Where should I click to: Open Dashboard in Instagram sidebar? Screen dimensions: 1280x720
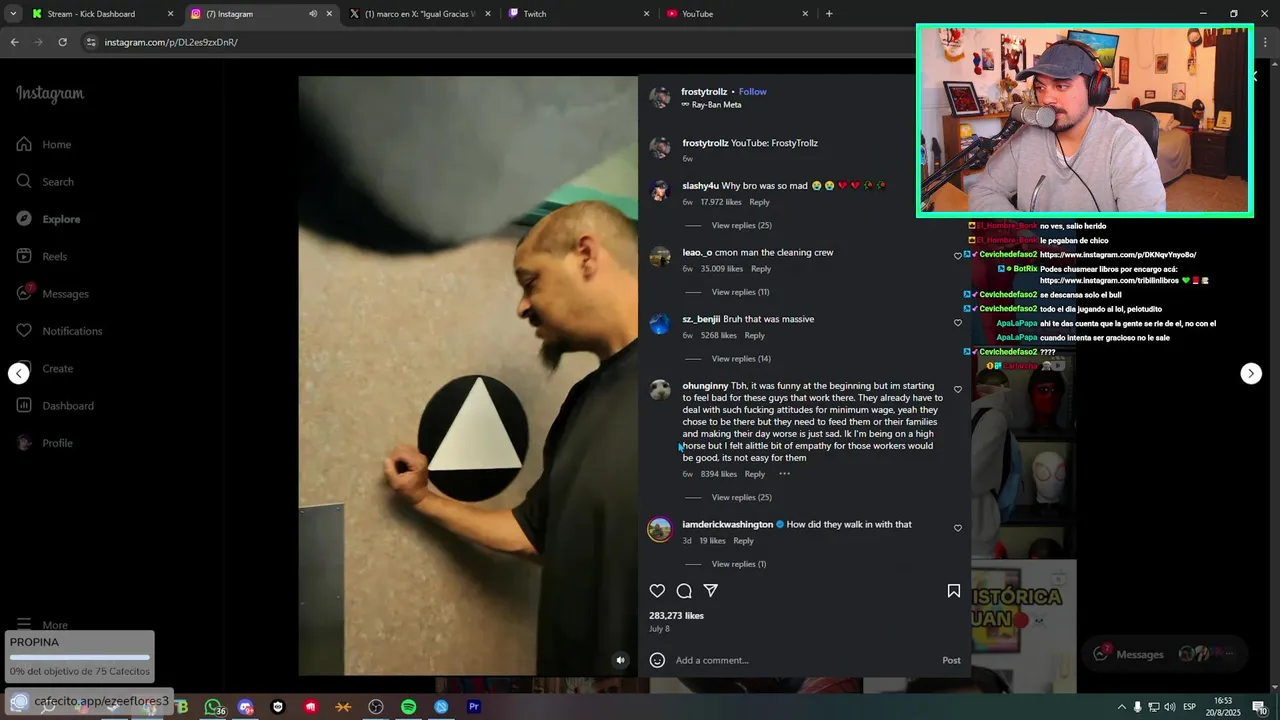pyautogui.click(x=55, y=405)
